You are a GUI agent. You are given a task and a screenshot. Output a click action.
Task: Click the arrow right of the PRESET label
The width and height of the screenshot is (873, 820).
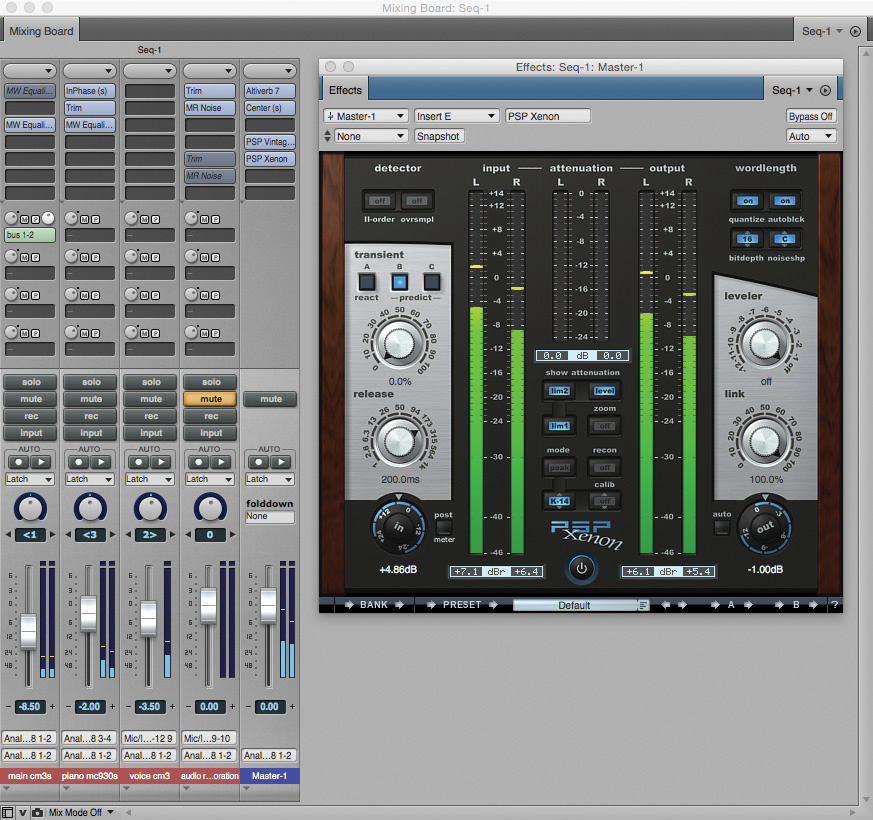click(493, 605)
